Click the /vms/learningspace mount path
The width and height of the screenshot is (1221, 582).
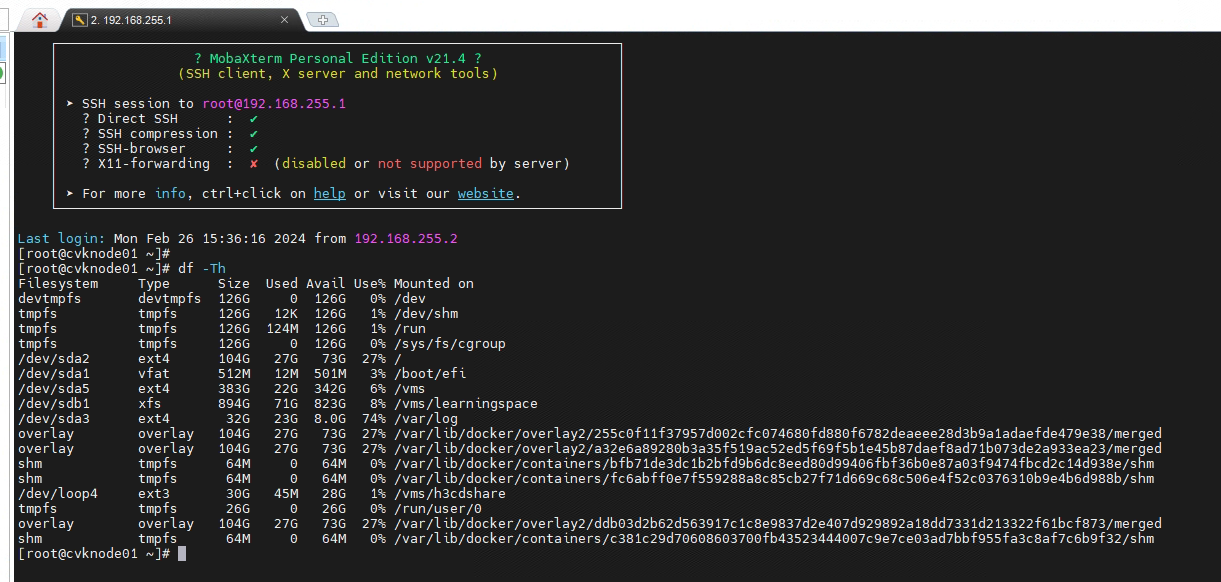coord(465,404)
